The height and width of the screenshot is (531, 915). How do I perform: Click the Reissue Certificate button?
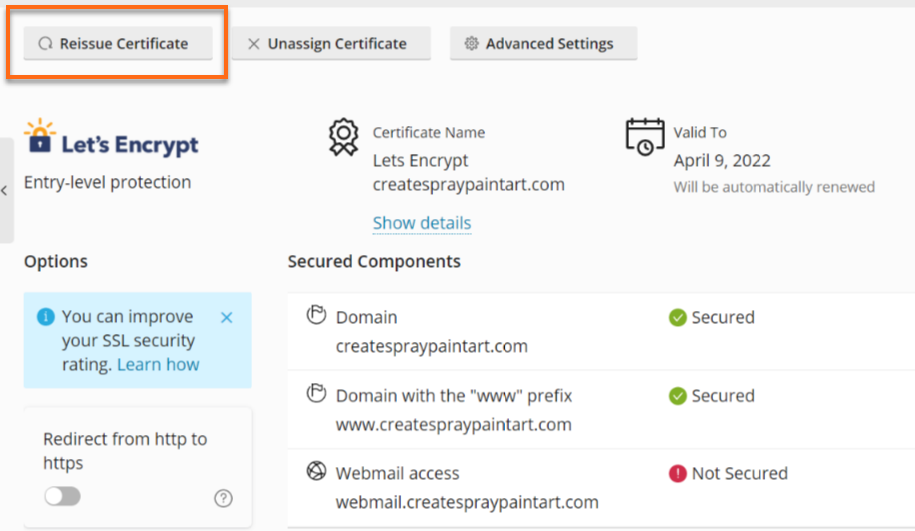click(118, 43)
